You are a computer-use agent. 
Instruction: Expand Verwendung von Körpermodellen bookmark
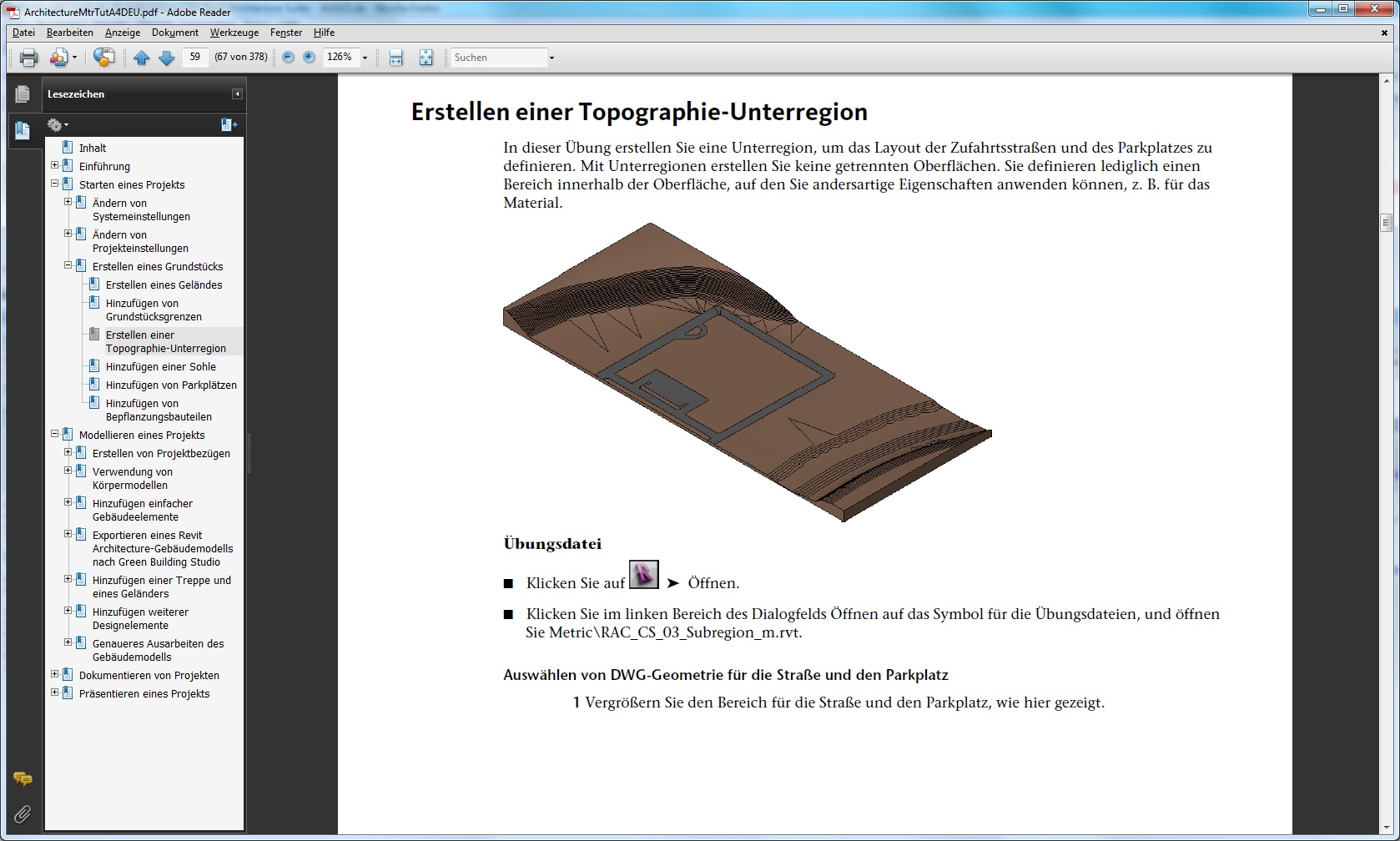[x=68, y=471]
